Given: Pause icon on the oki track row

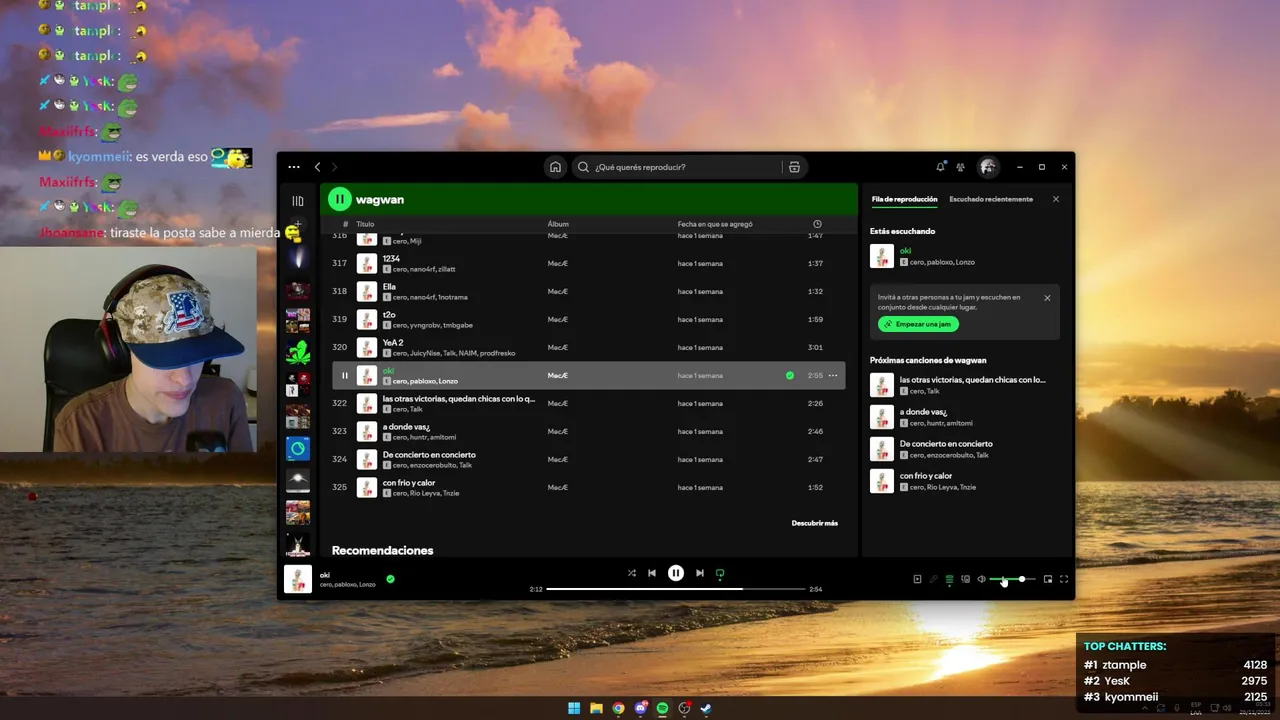Looking at the screenshot, I should click(345, 375).
